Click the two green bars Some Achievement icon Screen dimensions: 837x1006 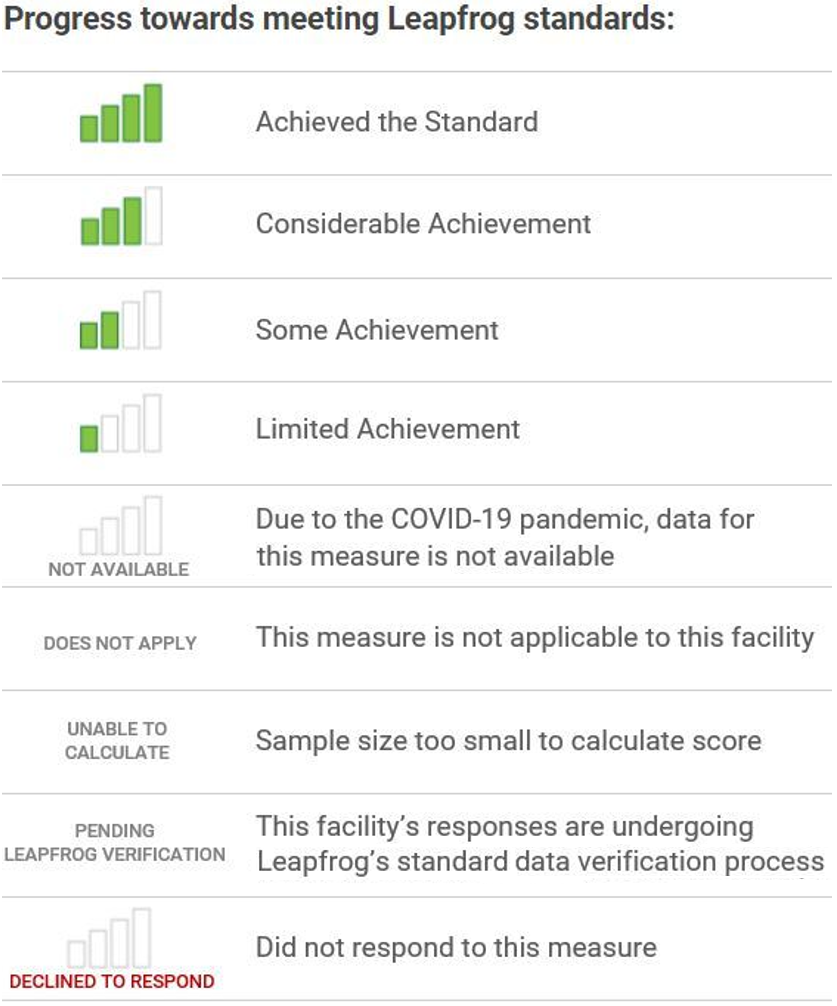120,320
